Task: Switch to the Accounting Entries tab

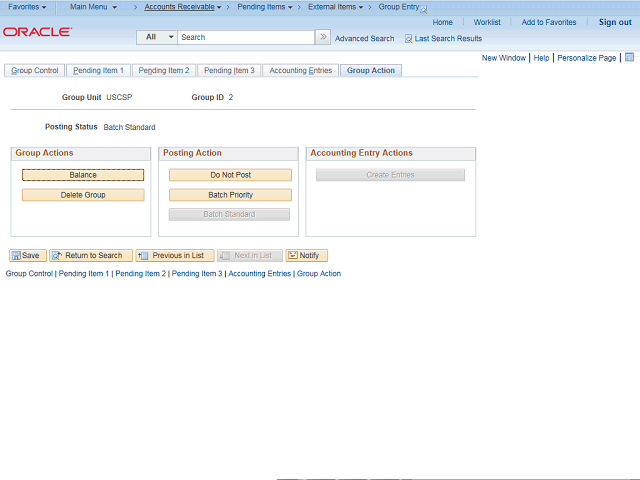Action: tap(300, 70)
